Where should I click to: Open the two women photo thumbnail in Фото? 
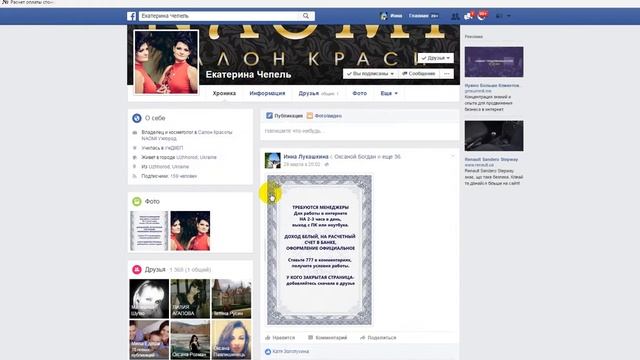point(190,231)
